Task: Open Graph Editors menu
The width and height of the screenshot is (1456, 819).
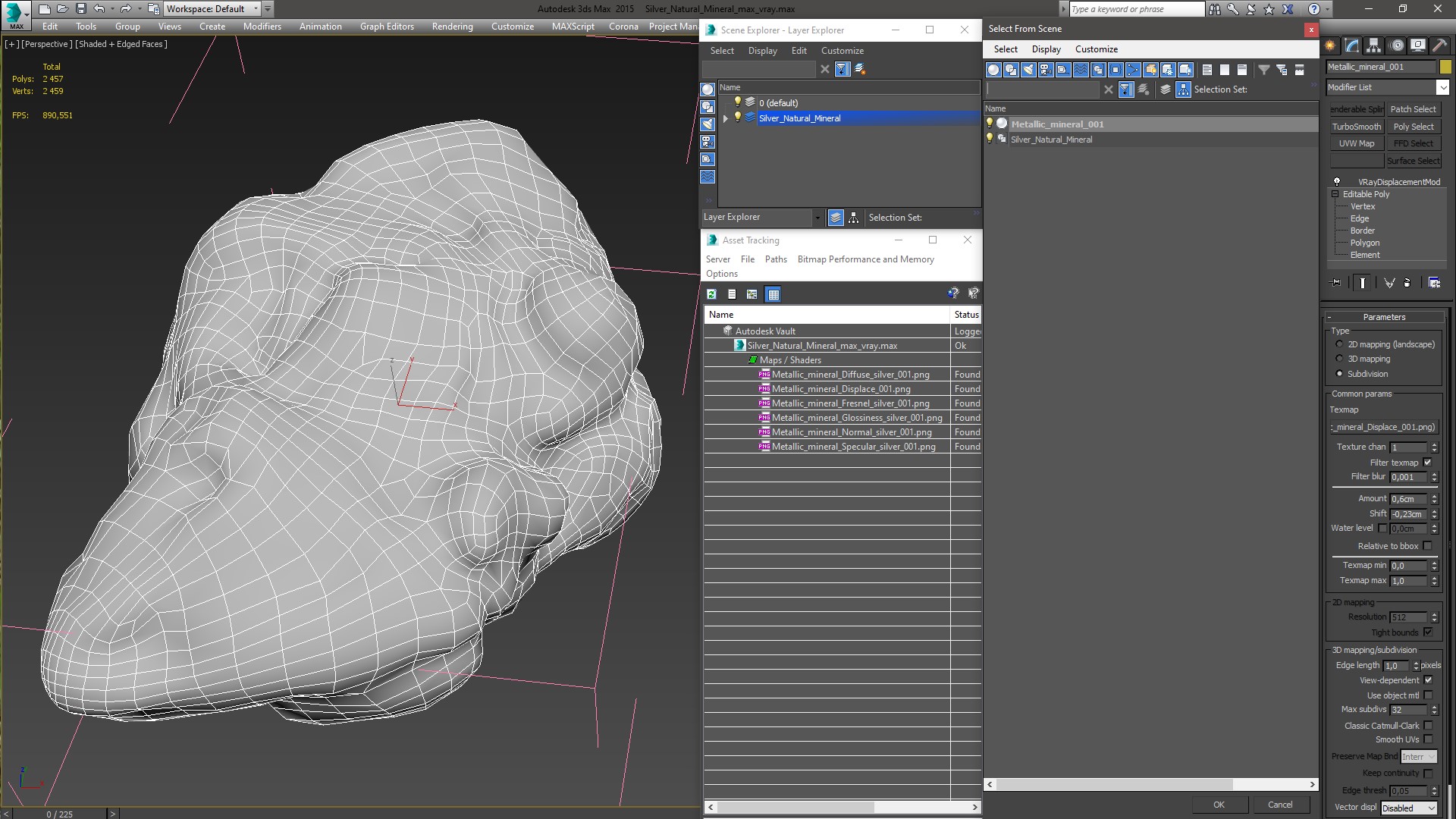Action: 387,27
